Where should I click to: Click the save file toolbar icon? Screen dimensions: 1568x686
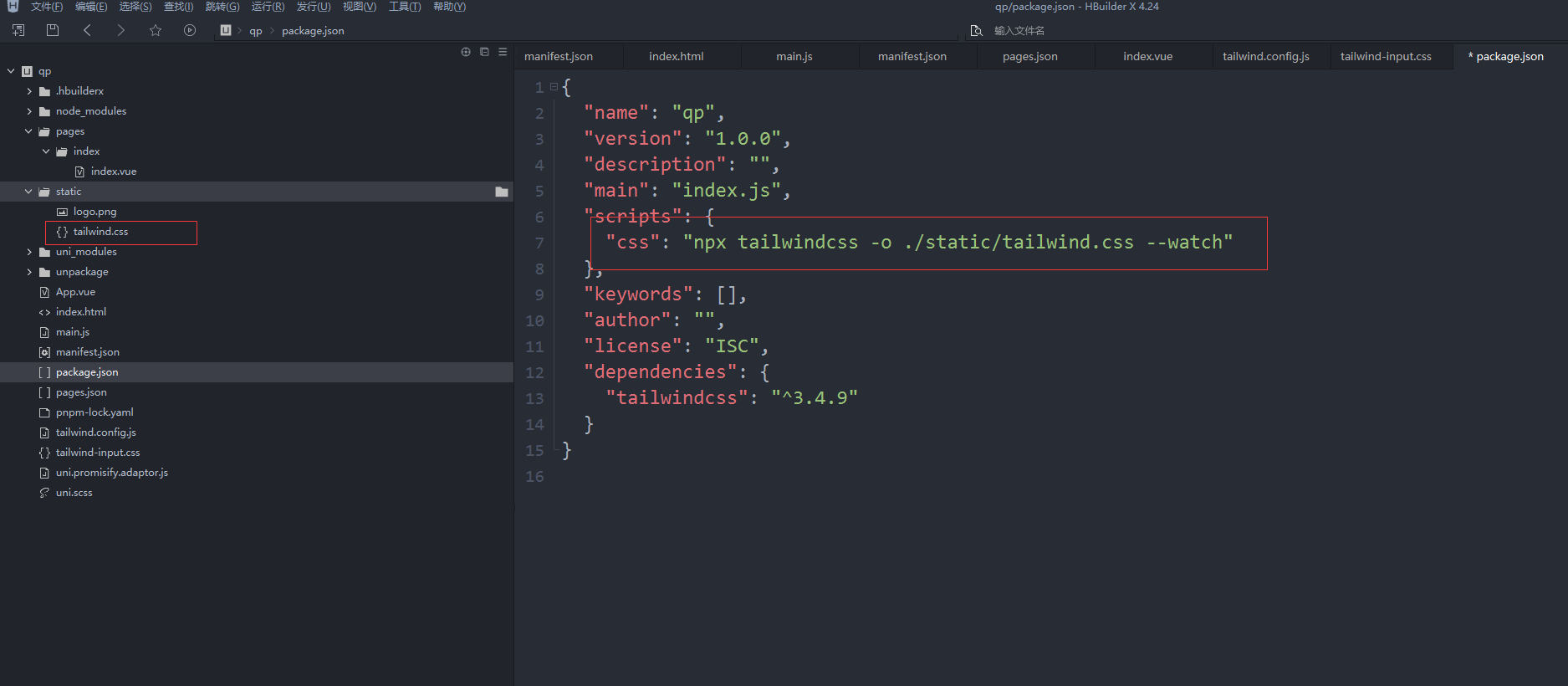point(53,30)
